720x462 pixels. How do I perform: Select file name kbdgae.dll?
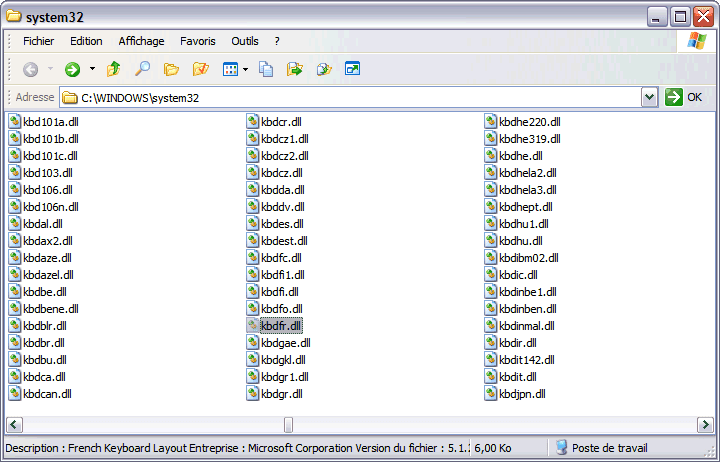pos(286,343)
